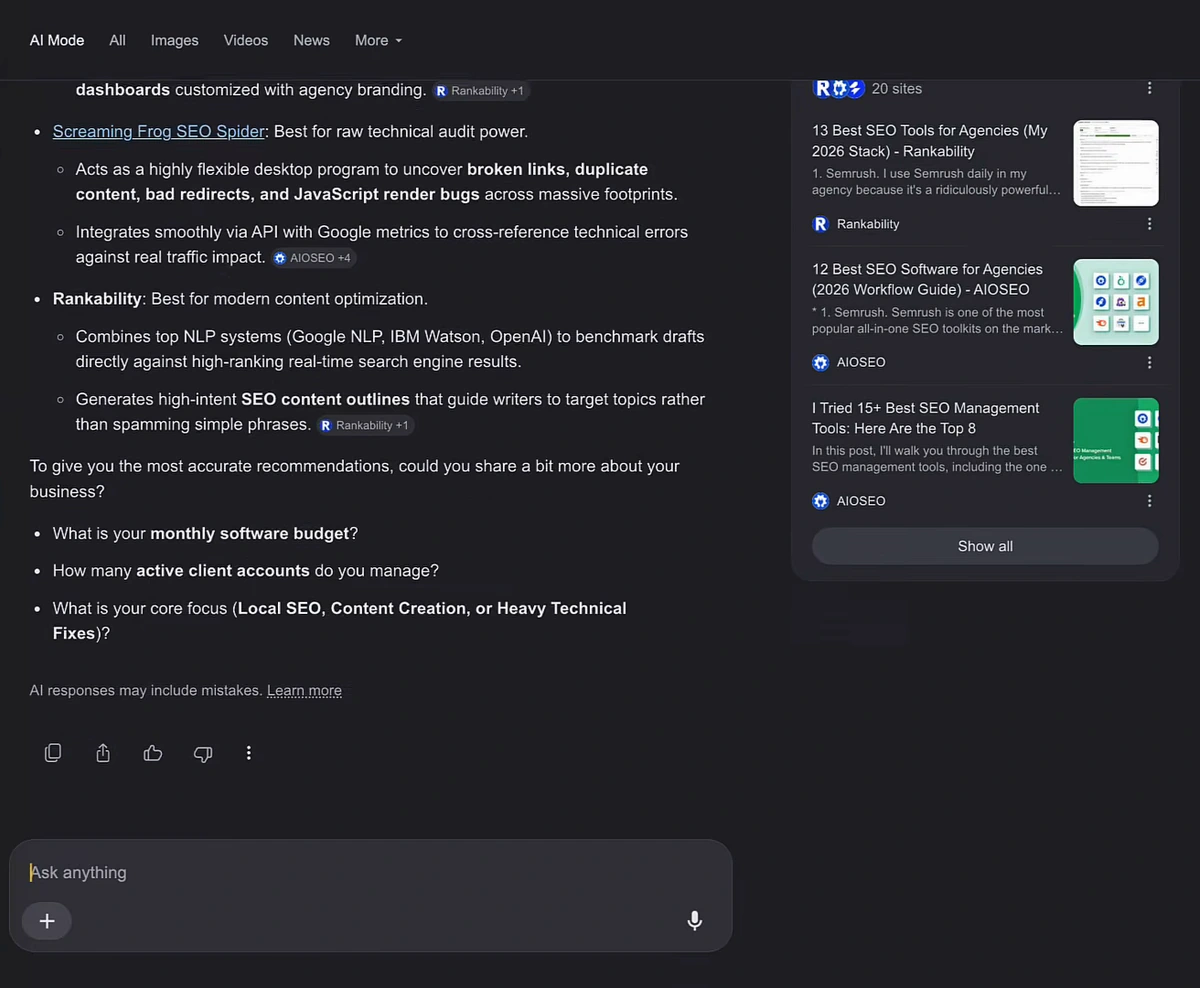The height and width of the screenshot is (988, 1200).
Task: Click thumbnail of Rankability article
Action: (x=1116, y=163)
